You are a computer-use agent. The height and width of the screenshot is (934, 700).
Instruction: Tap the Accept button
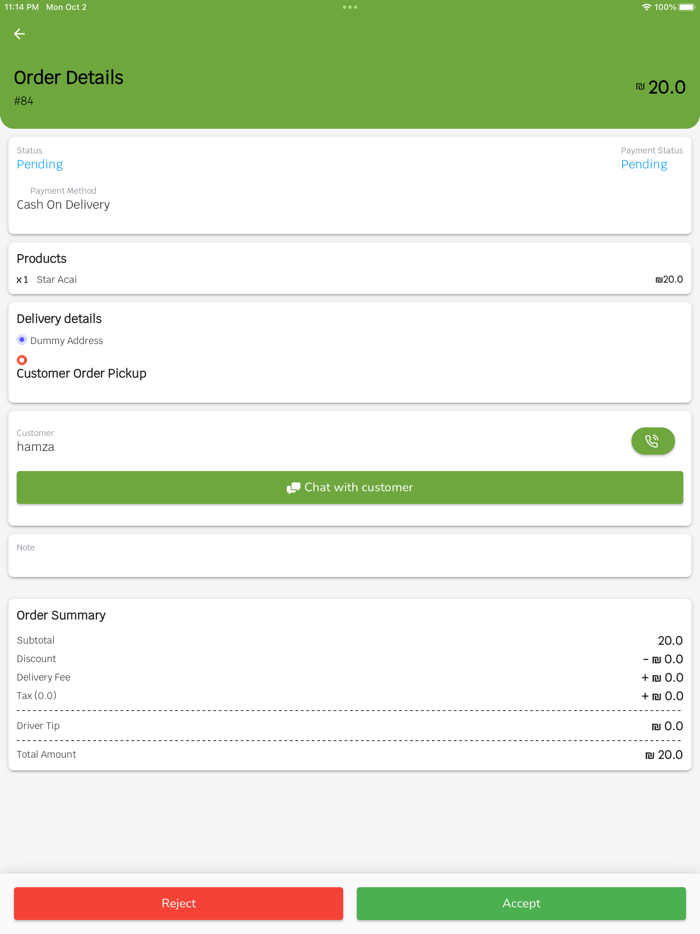click(x=521, y=903)
